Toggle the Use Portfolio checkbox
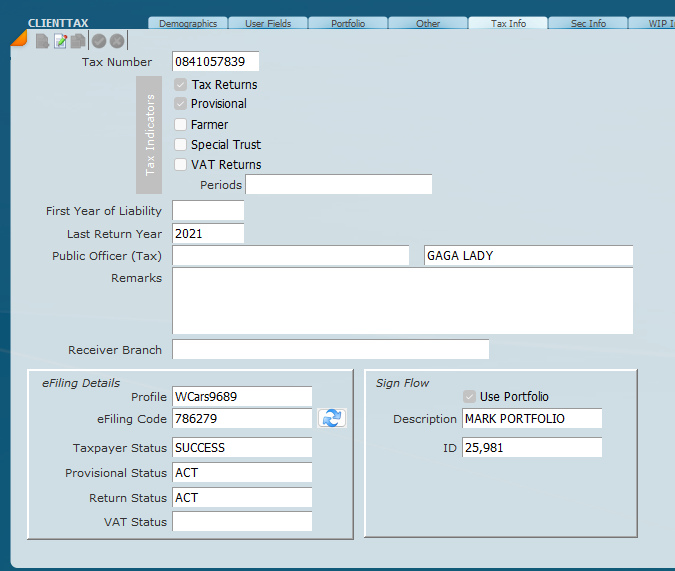Image resolution: width=675 pixels, height=571 pixels. 470,397
